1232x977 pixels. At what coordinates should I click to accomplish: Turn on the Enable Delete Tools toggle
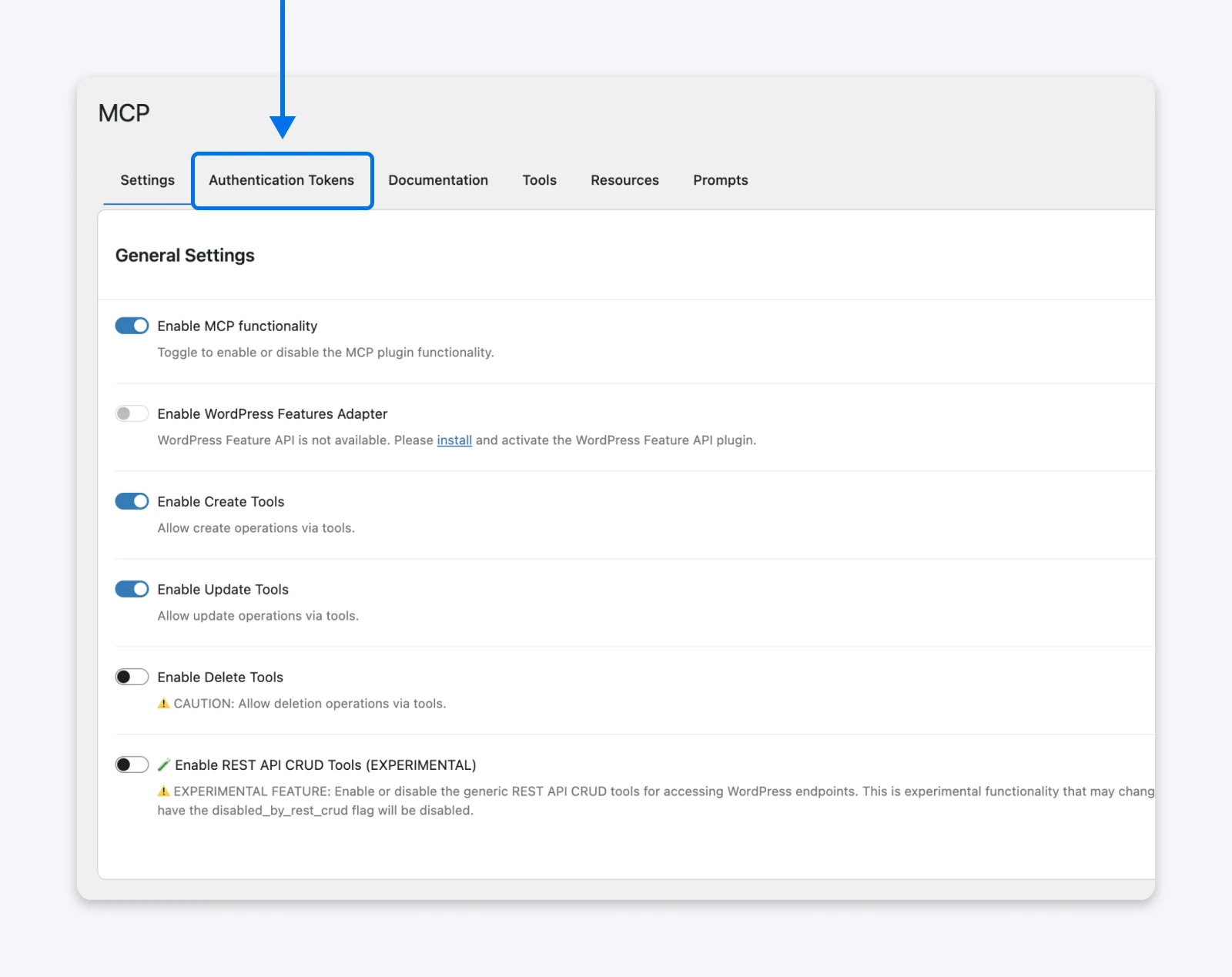coord(131,677)
